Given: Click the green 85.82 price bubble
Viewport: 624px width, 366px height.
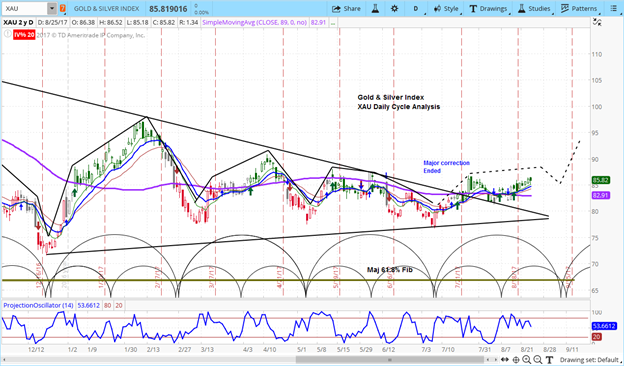Looking at the screenshot, I should [x=601, y=180].
